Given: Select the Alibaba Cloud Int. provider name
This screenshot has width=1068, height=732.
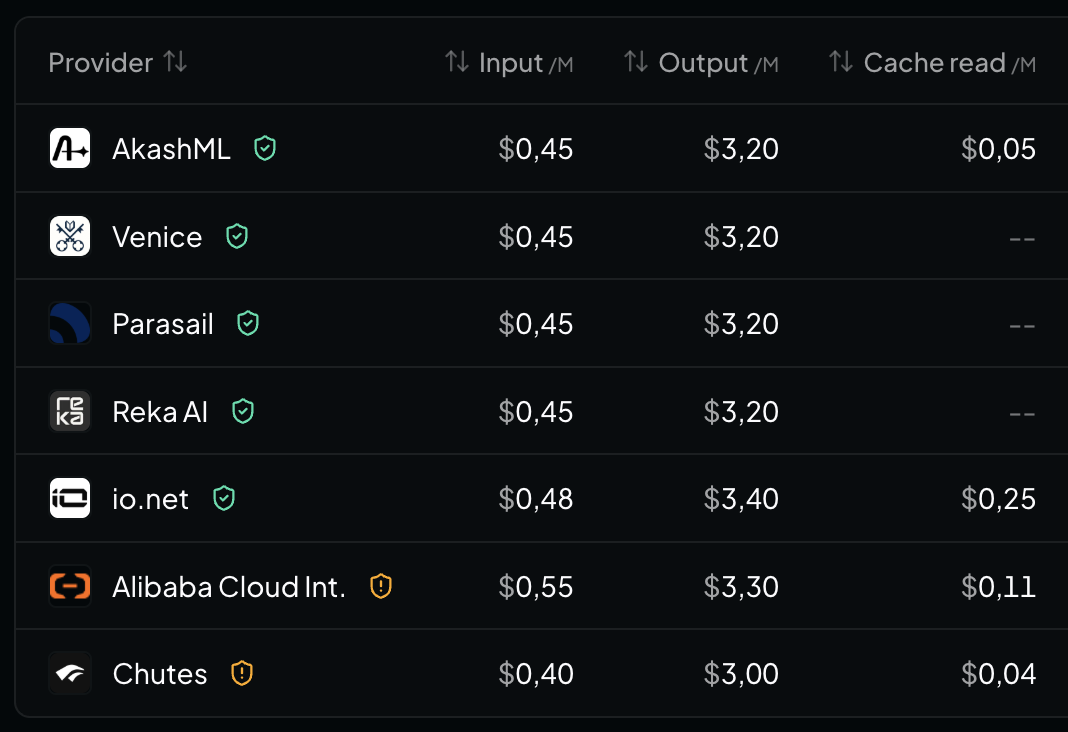Looking at the screenshot, I should pos(229,587).
